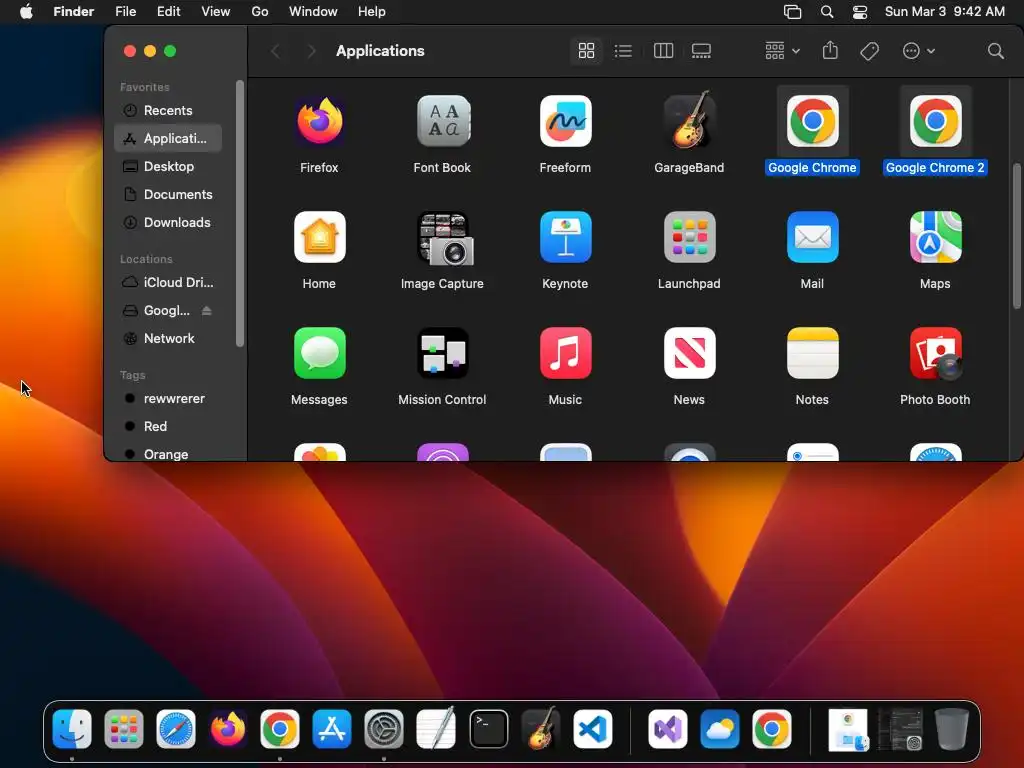Open iCloud Drive in sidebar

click(168, 283)
